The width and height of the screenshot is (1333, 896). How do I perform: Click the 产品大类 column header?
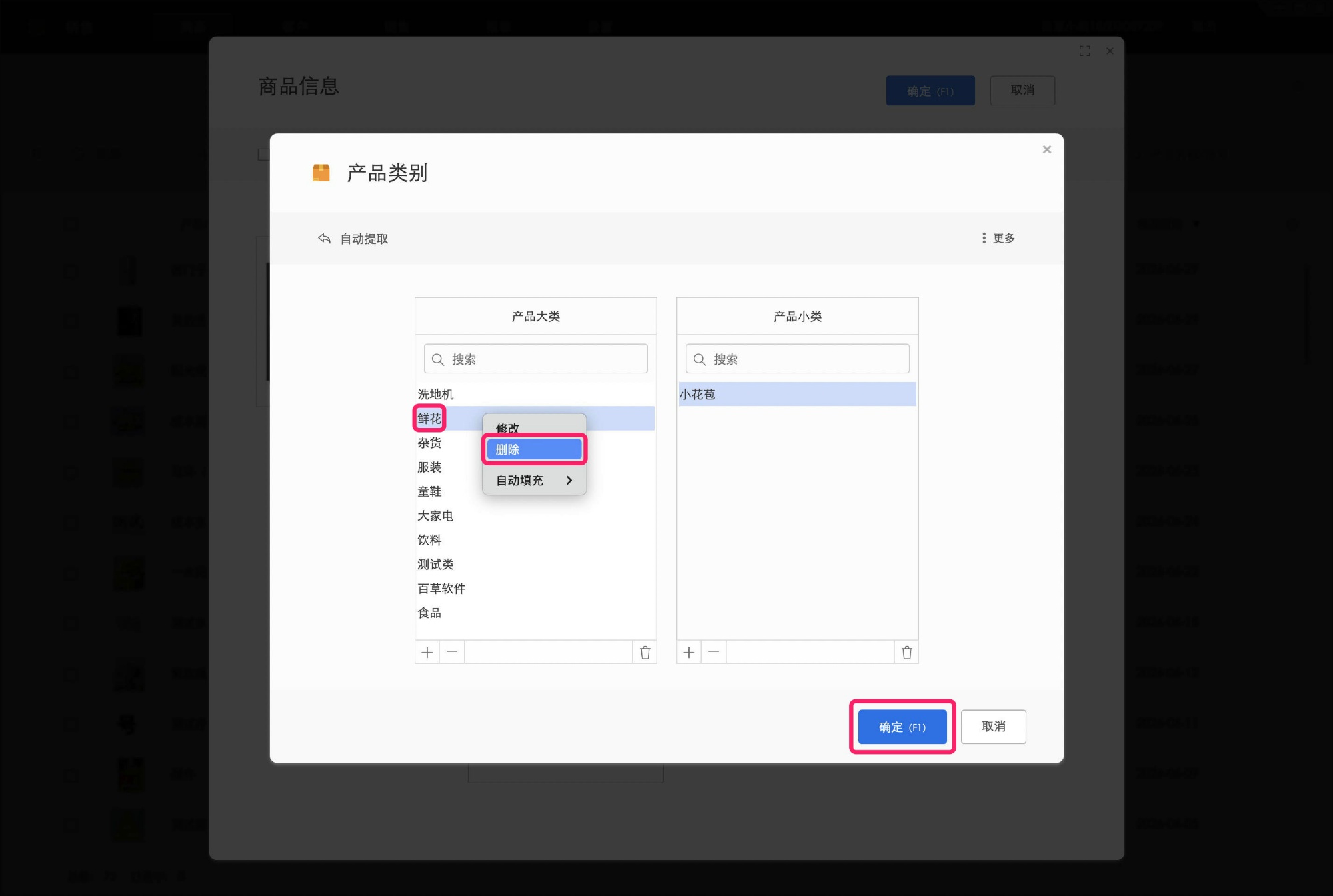(536, 317)
